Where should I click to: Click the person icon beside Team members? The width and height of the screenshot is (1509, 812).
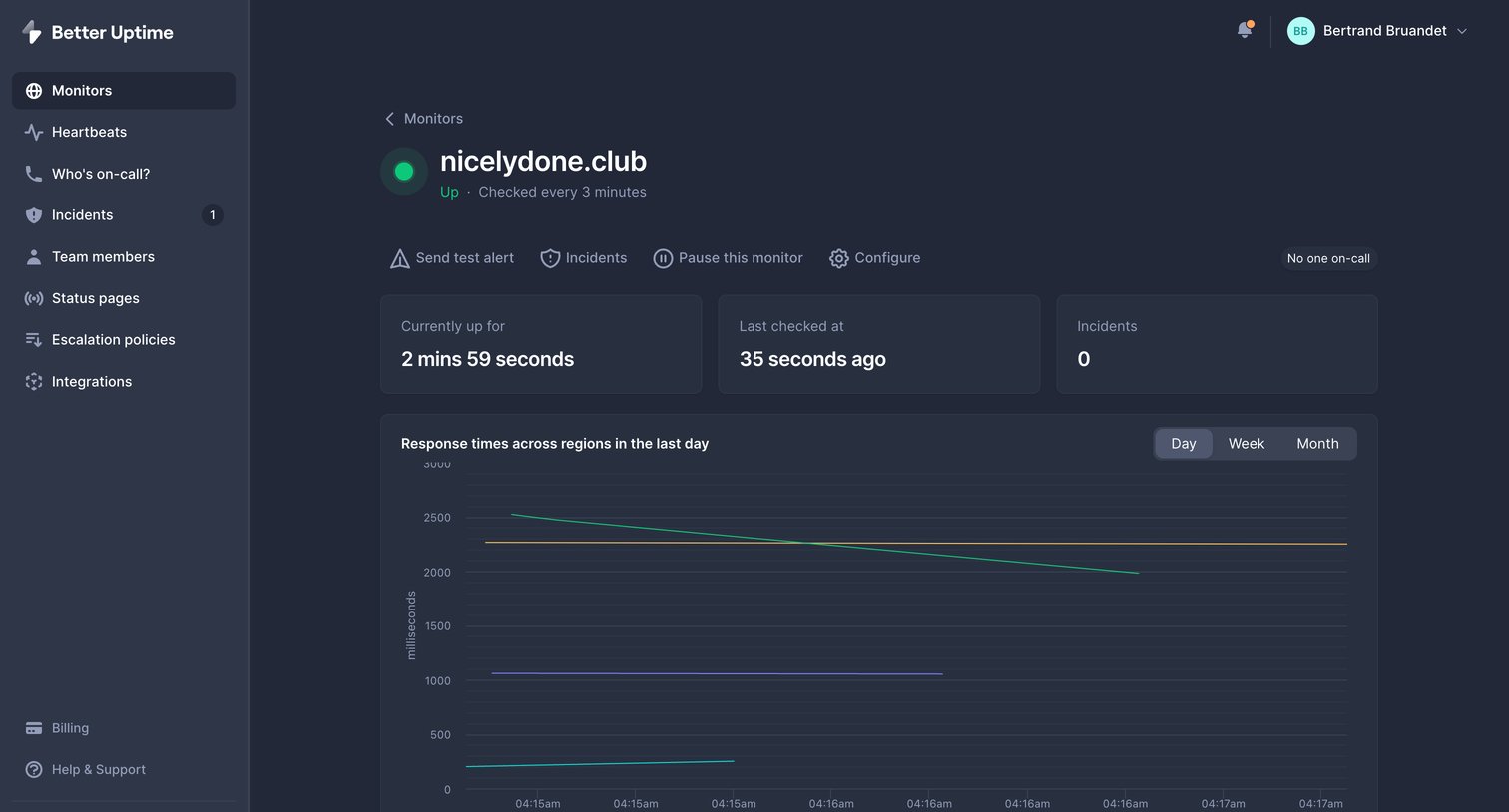[x=34, y=257]
